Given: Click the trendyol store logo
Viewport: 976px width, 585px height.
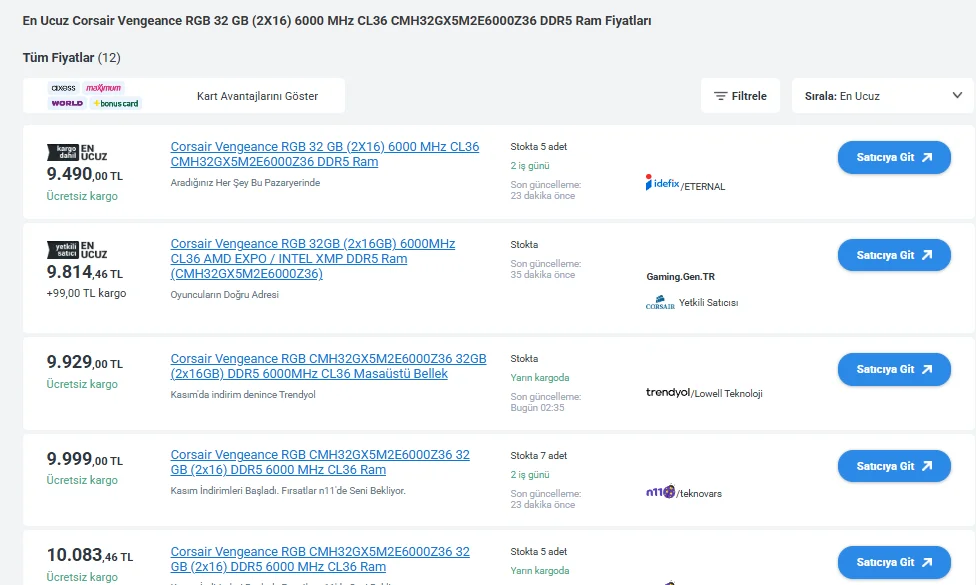Looking at the screenshot, I should 668,392.
